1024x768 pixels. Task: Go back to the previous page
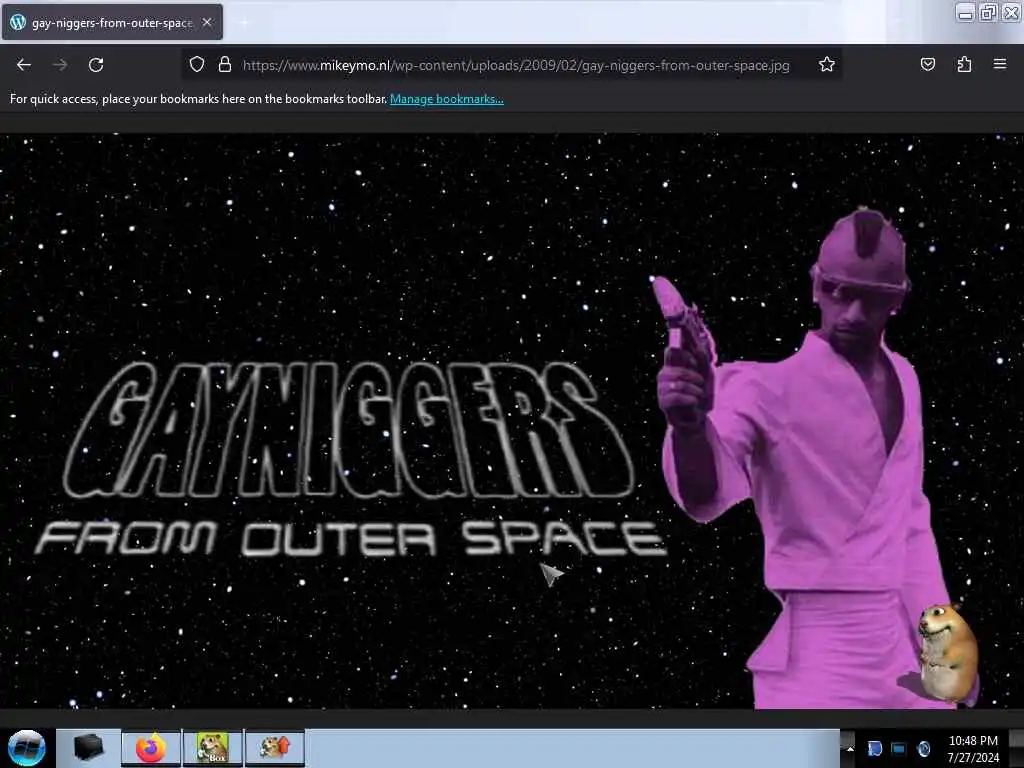point(24,65)
